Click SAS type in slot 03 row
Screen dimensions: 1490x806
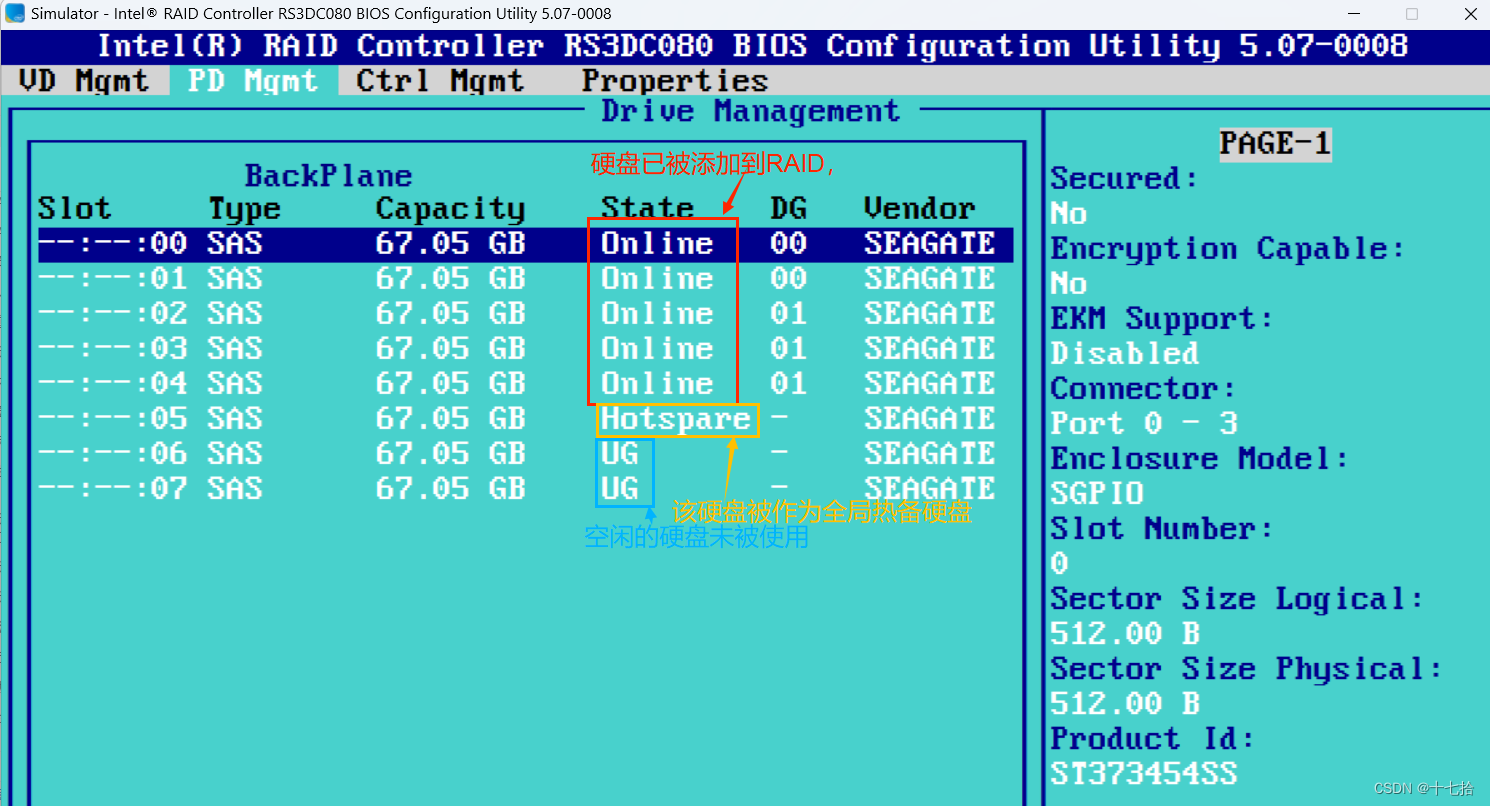(235, 349)
